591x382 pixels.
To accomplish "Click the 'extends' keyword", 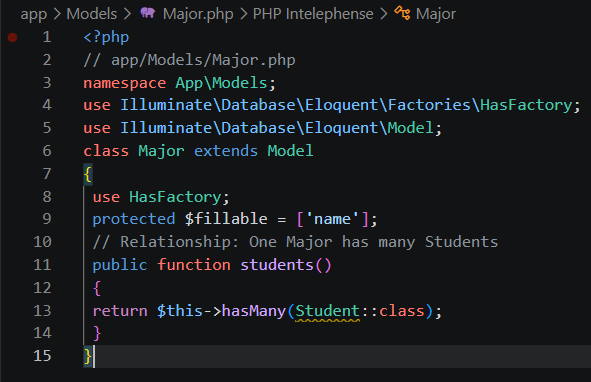I will click(226, 151).
